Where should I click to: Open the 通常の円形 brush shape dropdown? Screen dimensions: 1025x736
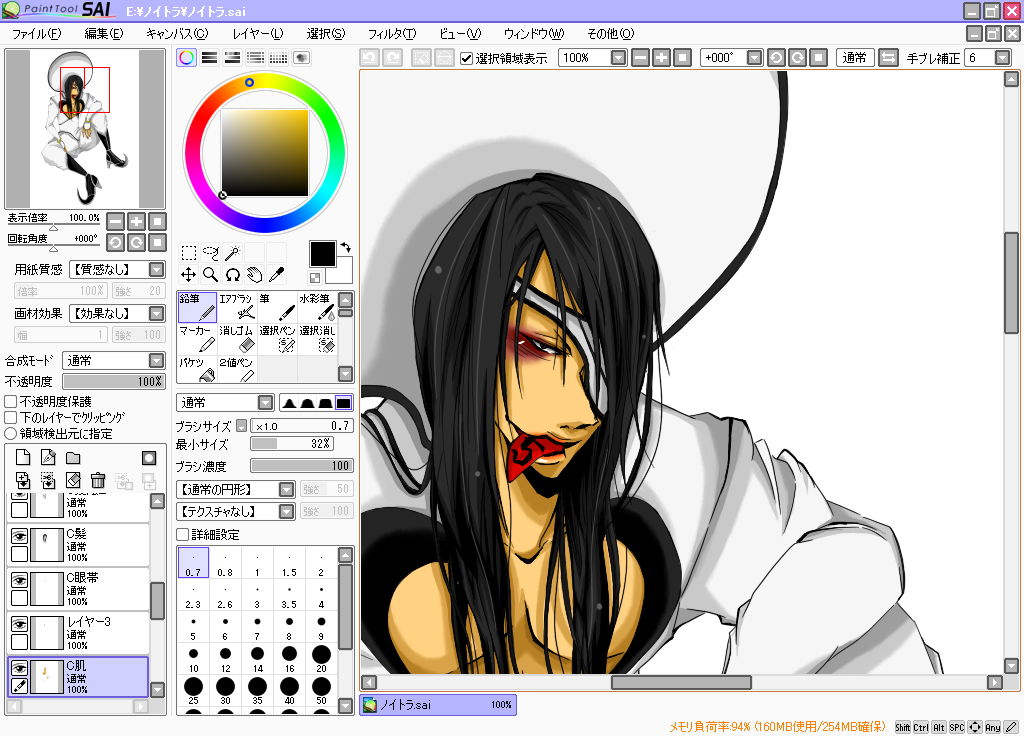pos(235,489)
